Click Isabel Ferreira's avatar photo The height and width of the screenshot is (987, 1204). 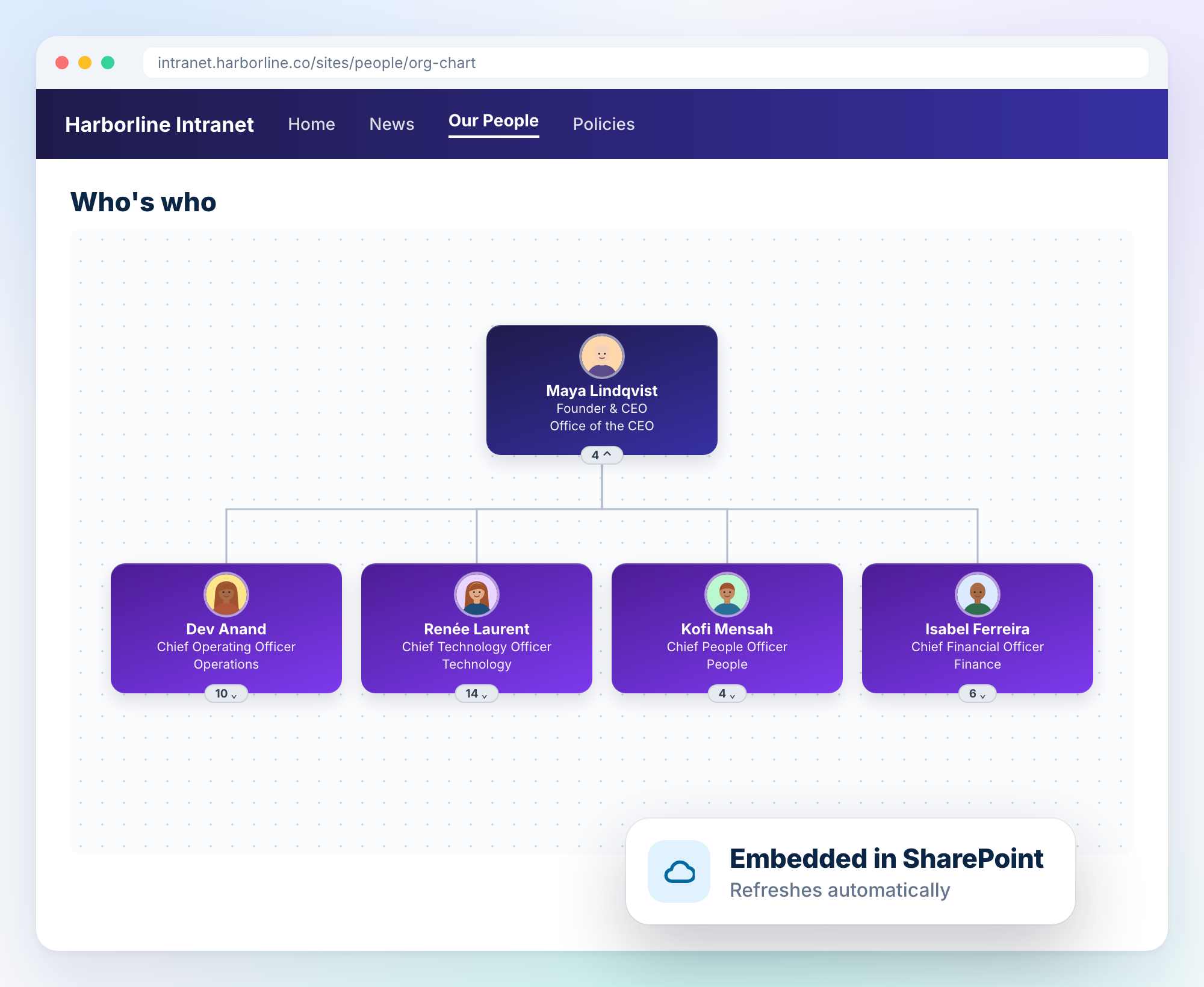pos(978,595)
